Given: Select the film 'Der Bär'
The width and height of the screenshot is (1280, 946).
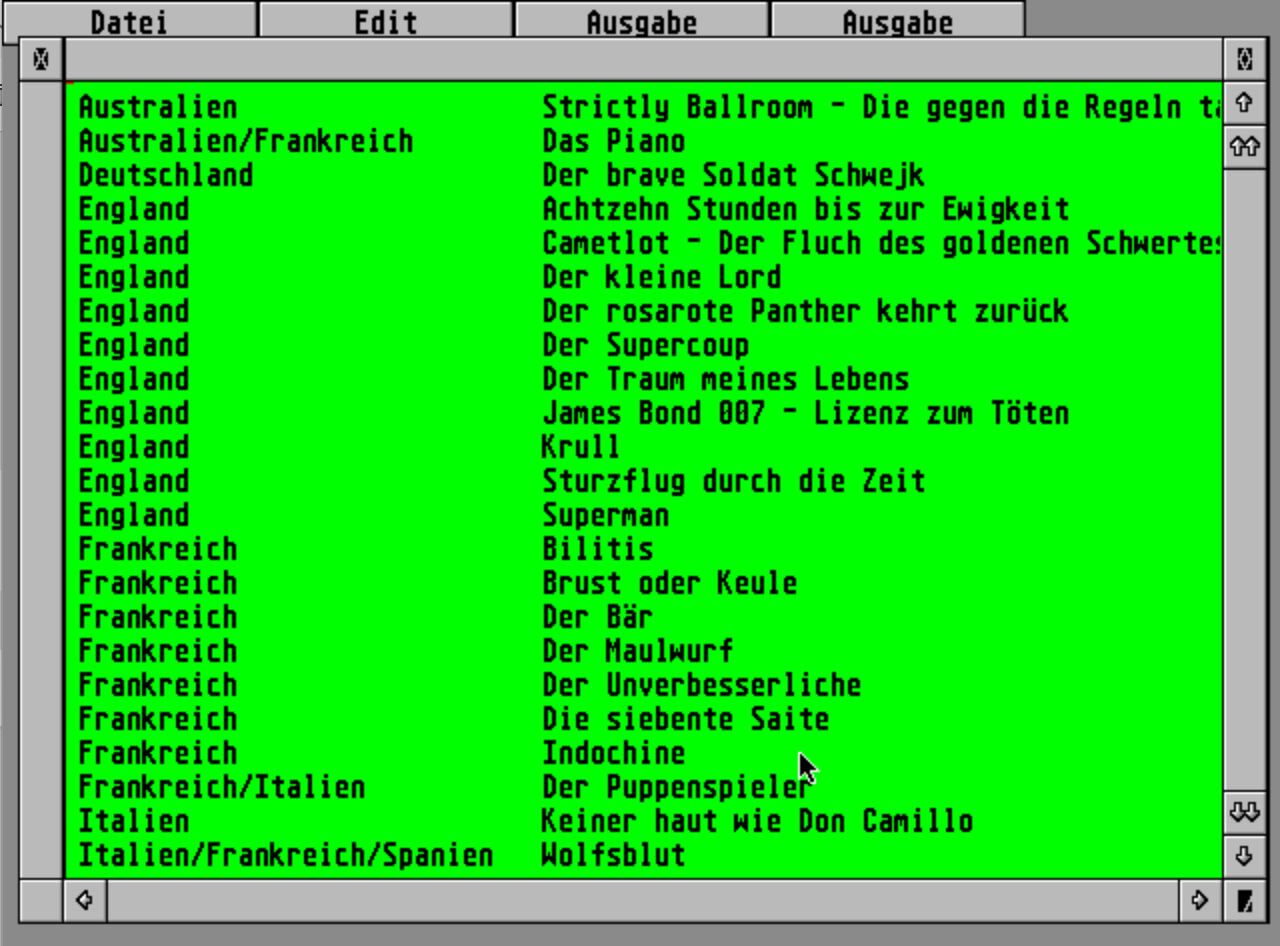Looking at the screenshot, I should pos(597,617).
